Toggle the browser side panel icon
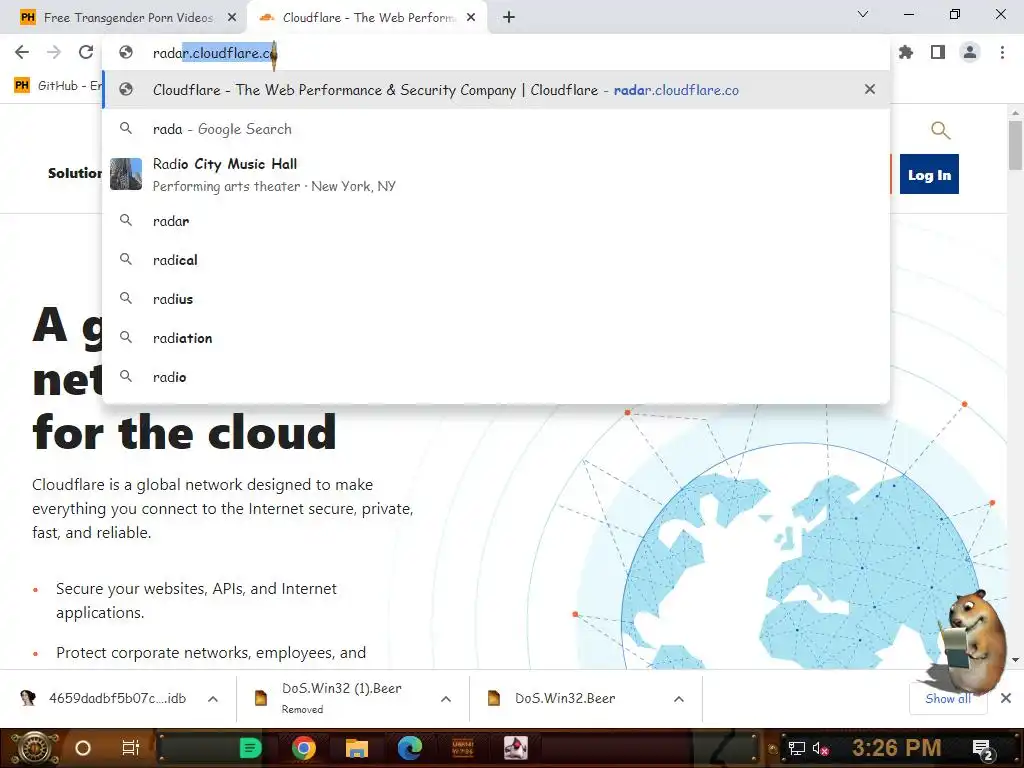1024x768 pixels. [x=938, y=52]
